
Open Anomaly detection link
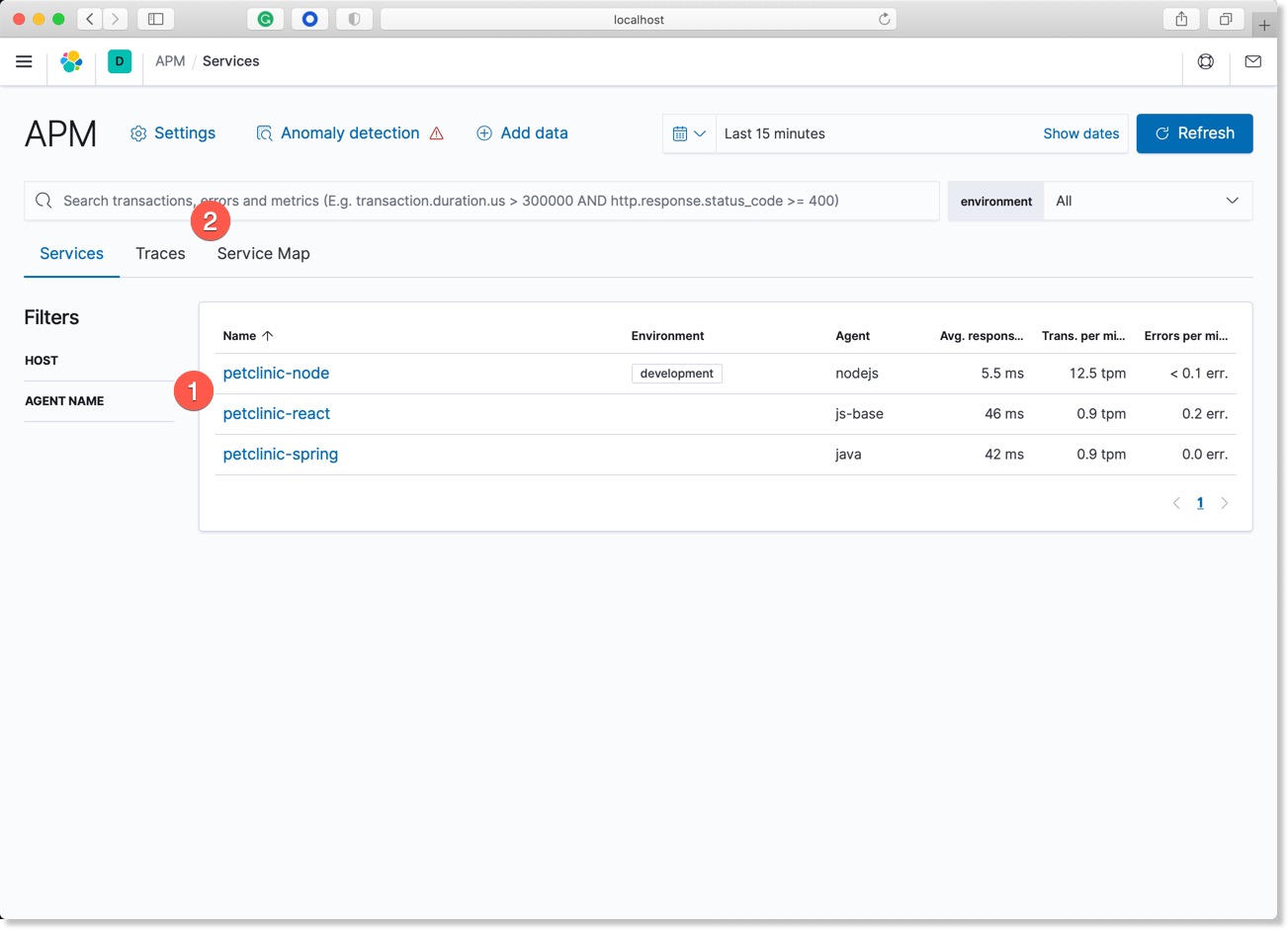point(350,133)
